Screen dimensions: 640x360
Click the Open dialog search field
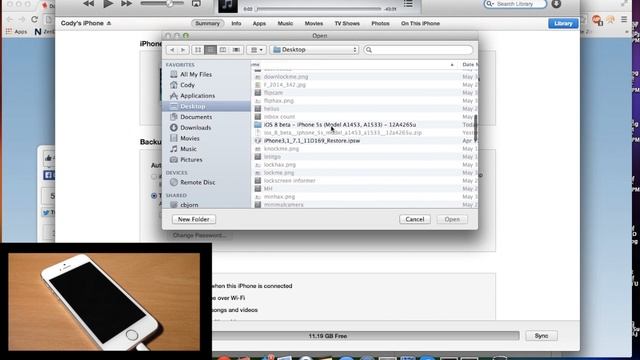(x=418, y=50)
